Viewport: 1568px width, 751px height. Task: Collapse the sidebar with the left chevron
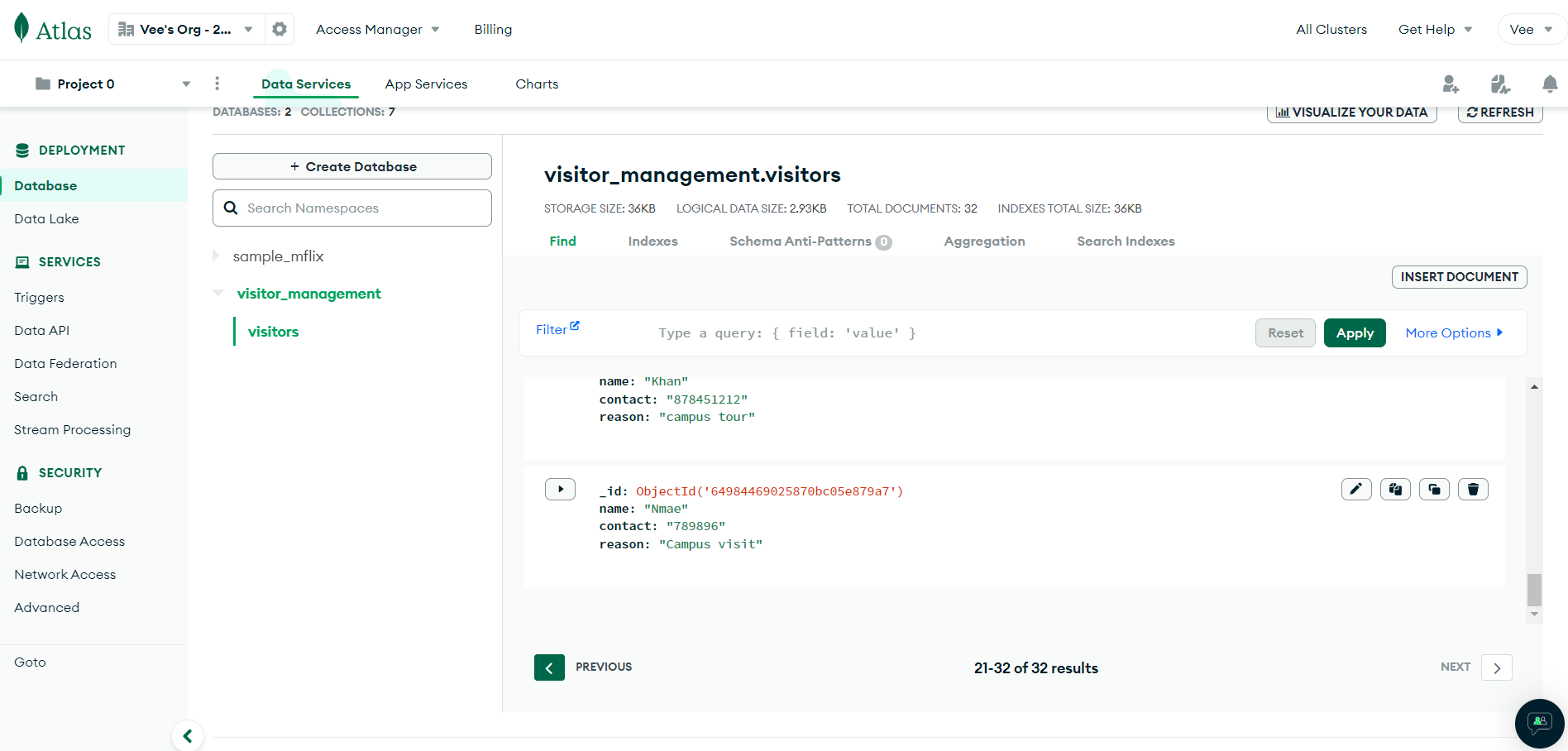188,735
